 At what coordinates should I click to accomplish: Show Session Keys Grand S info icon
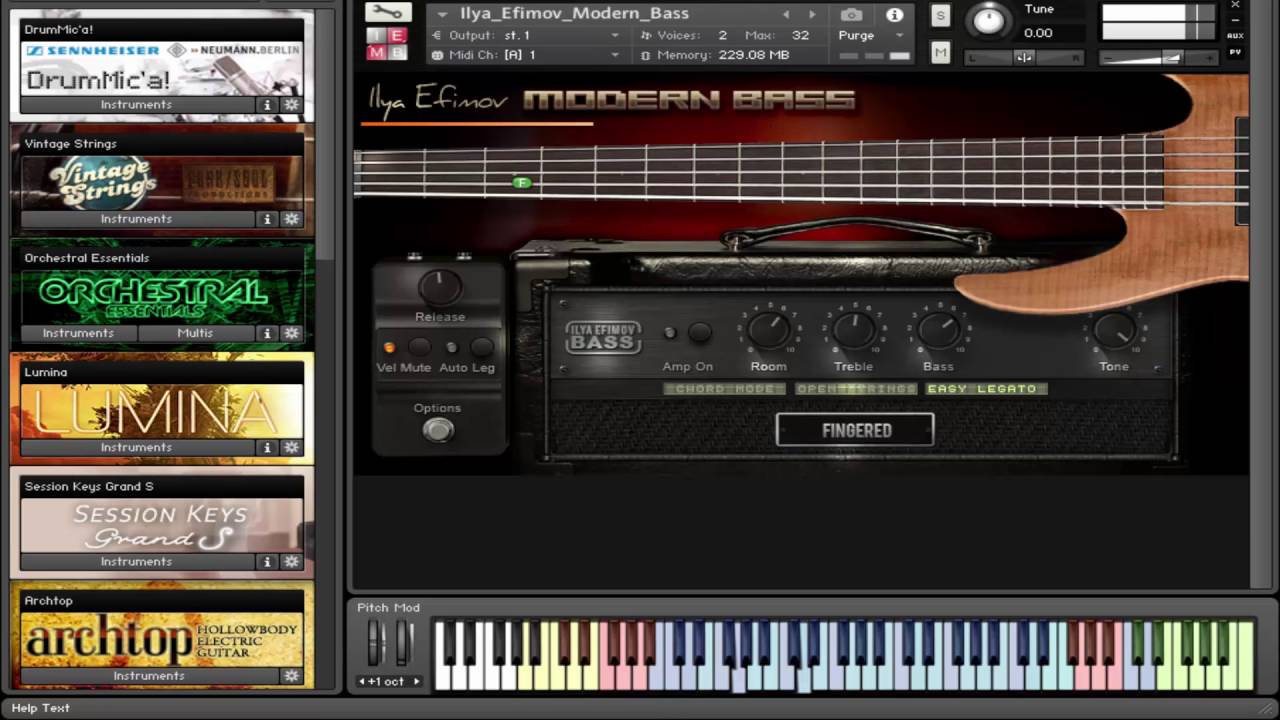(x=267, y=561)
